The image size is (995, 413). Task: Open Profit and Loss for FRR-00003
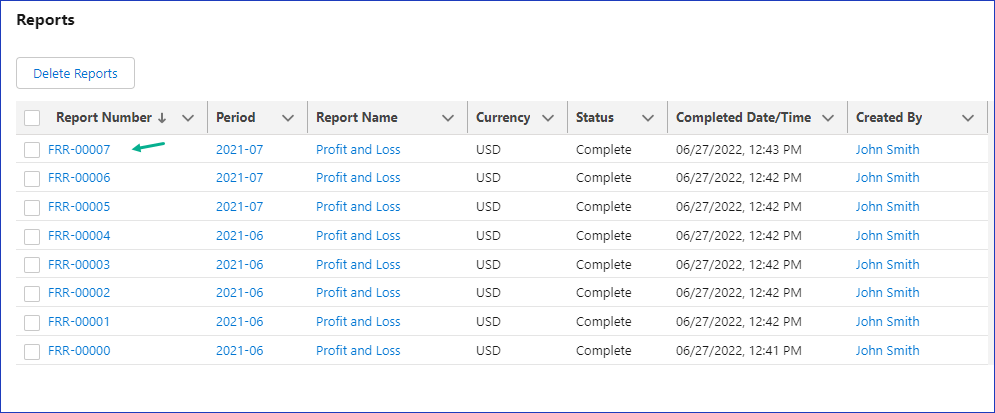(x=358, y=265)
